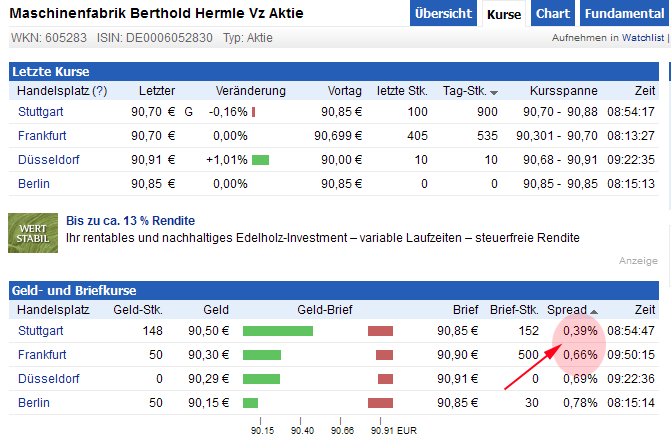Open Berlin in Letzte Kurse table
The height and width of the screenshot is (434, 671).
pyautogui.click(x=34, y=184)
